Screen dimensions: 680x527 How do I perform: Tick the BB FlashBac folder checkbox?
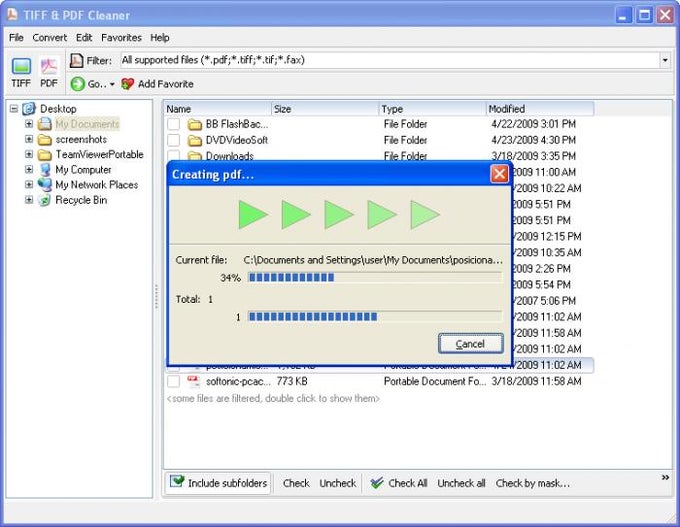(173, 124)
